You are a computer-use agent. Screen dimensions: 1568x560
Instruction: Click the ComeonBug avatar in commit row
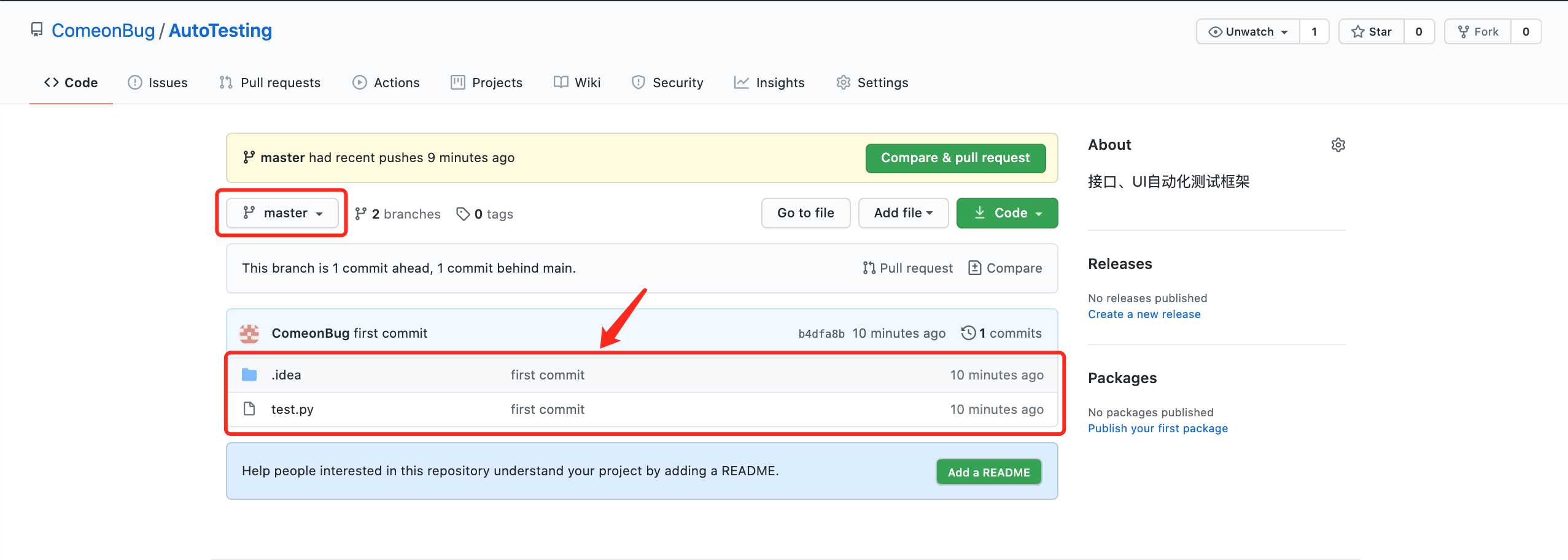point(249,333)
